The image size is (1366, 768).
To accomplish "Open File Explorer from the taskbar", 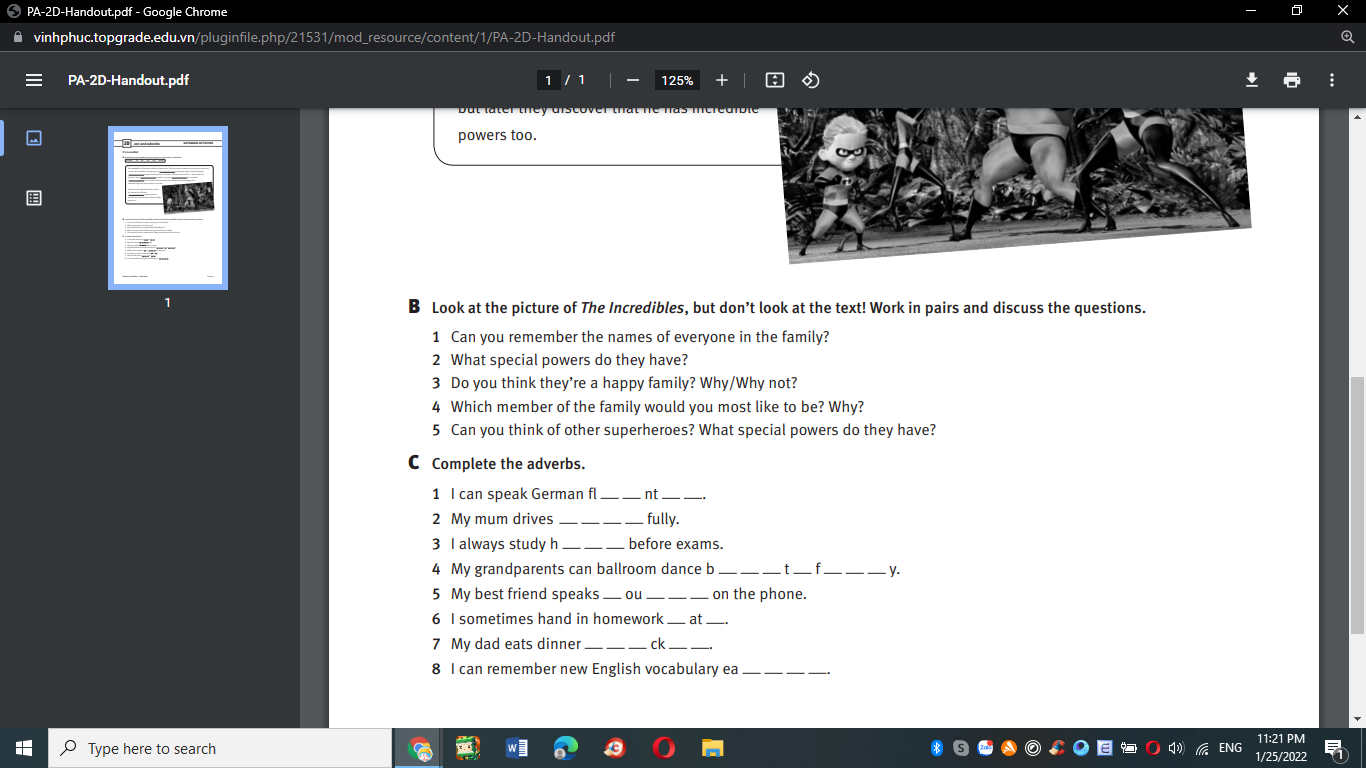I will (712, 748).
